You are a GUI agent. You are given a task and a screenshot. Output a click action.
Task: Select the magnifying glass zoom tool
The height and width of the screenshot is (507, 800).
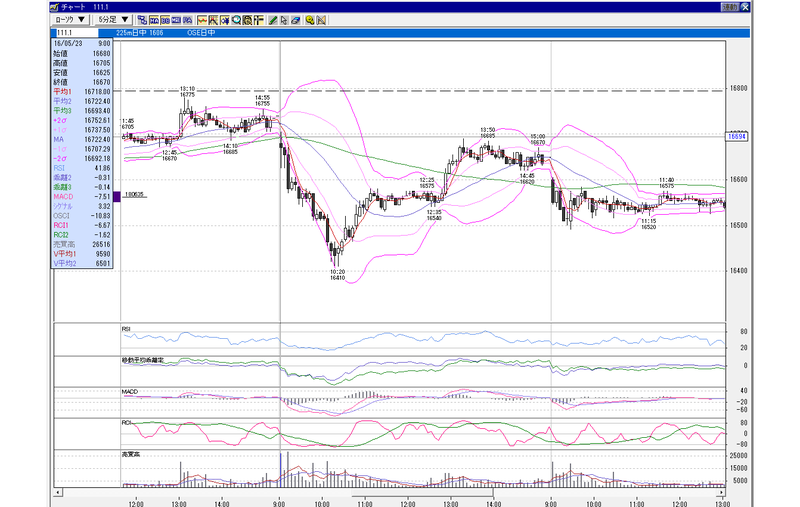[236, 20]
